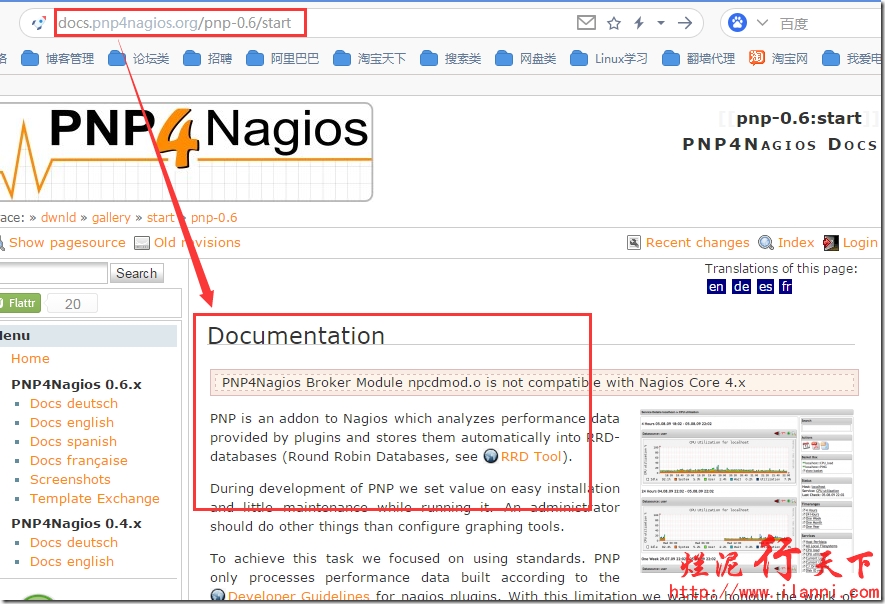The width and height of the screenshot is (885, 604).
Task: Open Template Exchange in sidebar
Action: pos(95,498)
